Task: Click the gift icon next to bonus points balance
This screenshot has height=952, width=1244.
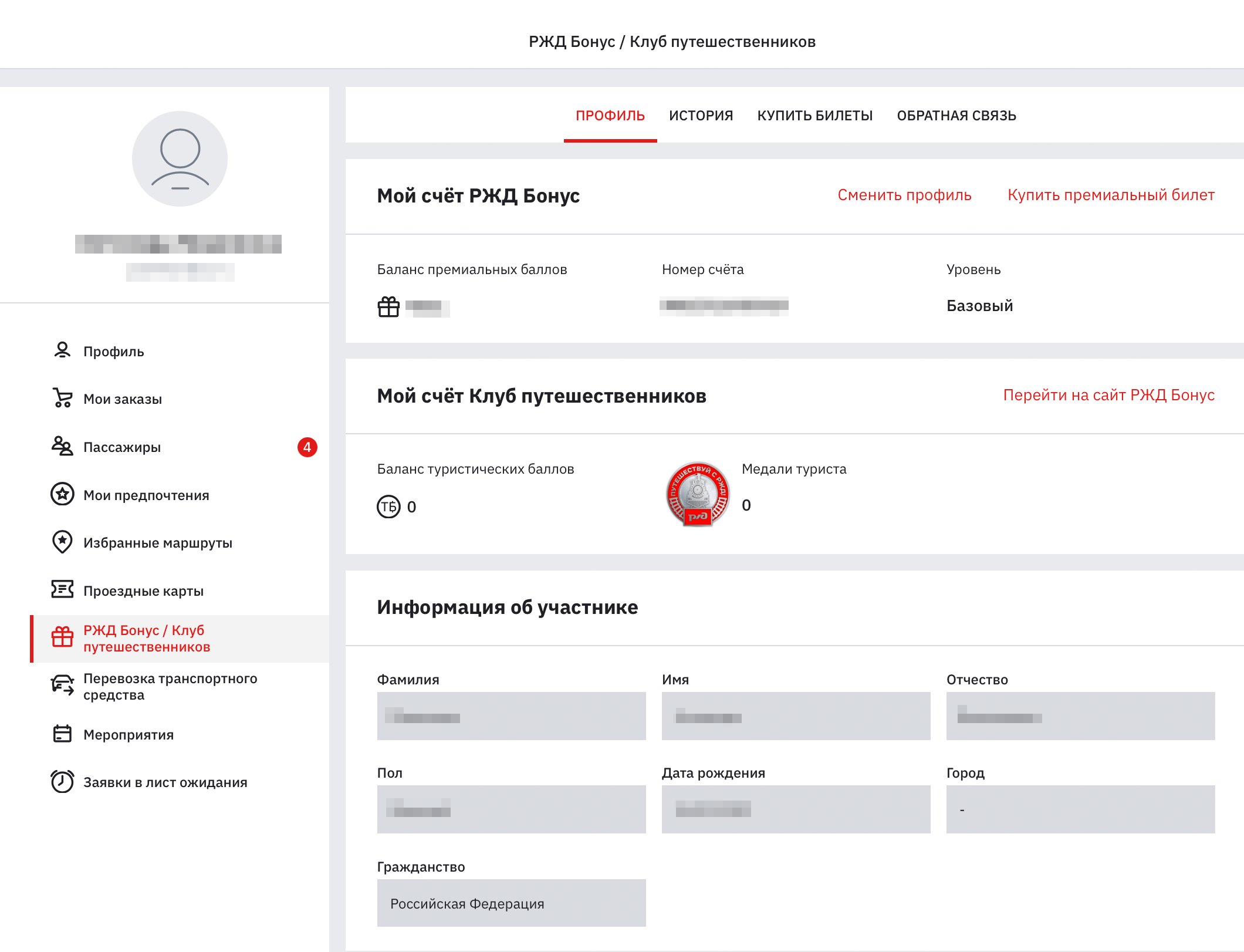Action: pos(388,307)
